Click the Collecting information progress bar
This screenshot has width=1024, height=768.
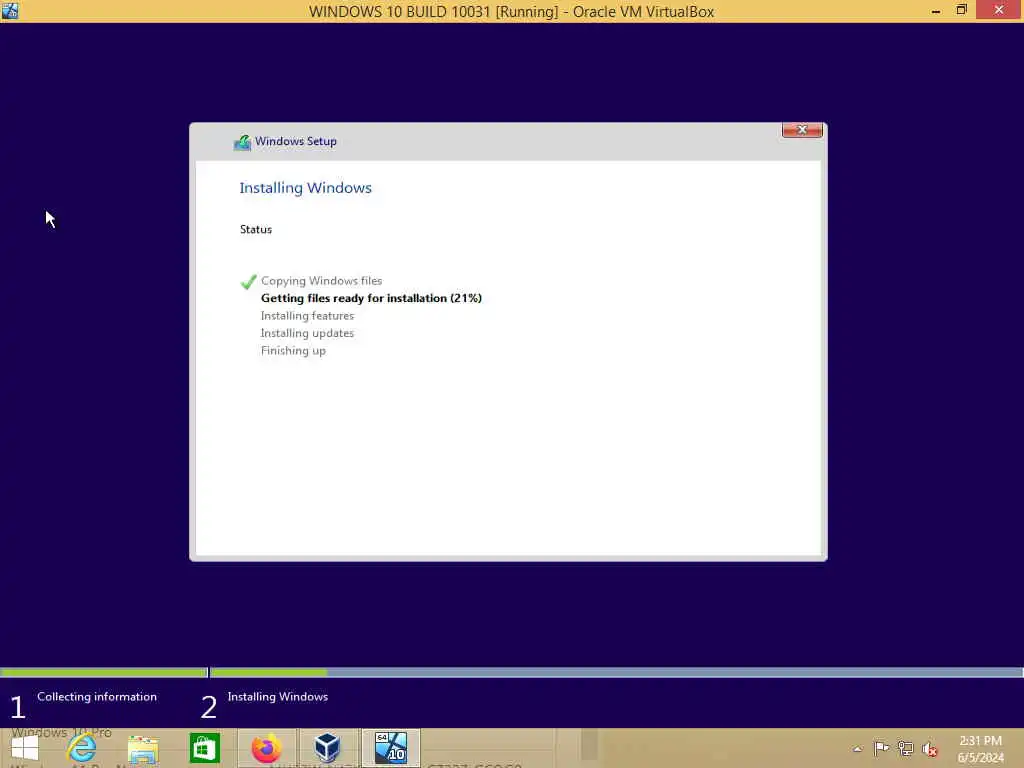103,673
